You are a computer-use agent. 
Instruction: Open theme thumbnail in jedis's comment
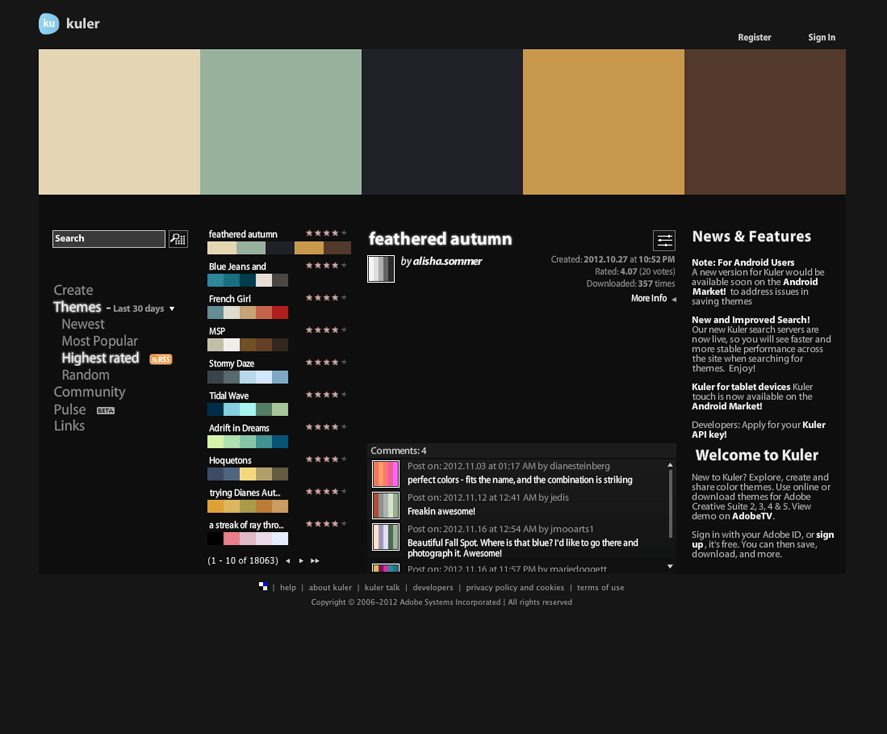pos(386,506)
